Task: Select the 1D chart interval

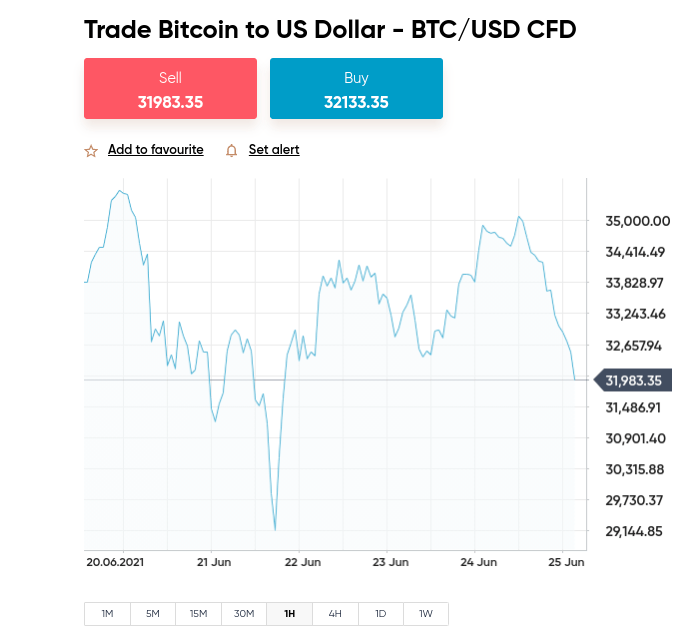Action: point(381,614)
